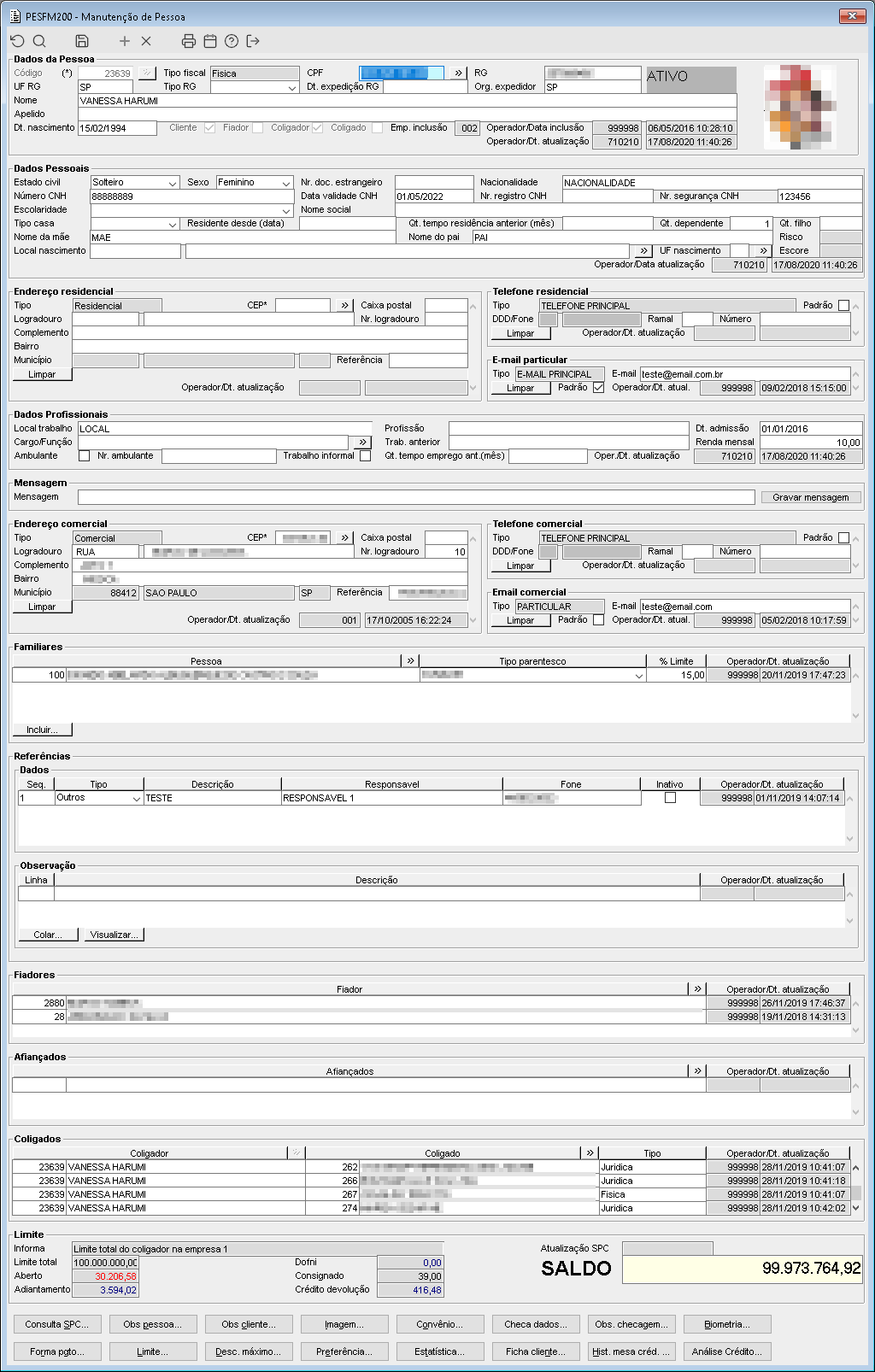Click the lookup icon next to Código field
The height and width of the screenshot is (1372, 875).
pyautogui.click(x=146, y=73)
